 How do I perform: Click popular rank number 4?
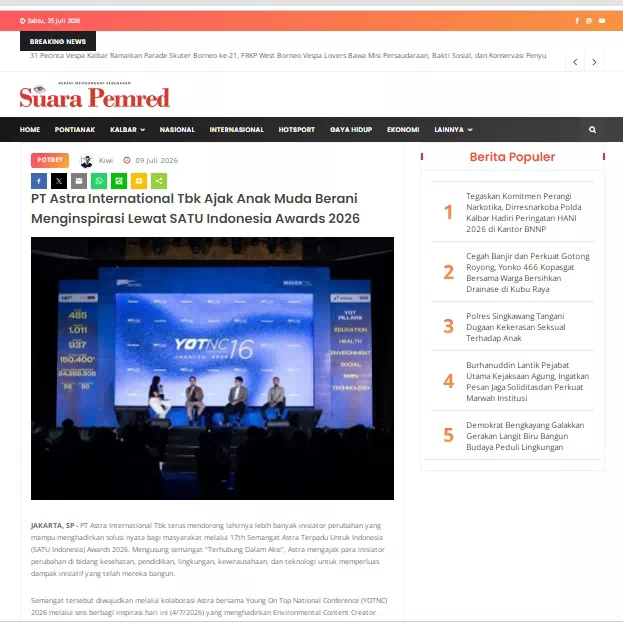pyautogui.click(x=448, y=381)
